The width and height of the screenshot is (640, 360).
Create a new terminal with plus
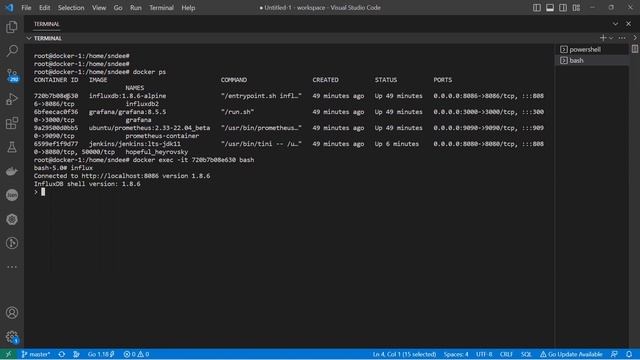tap(603, 38)
